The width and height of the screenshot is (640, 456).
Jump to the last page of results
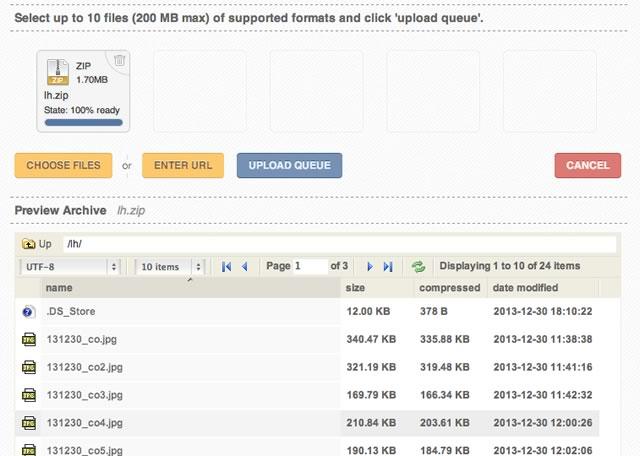pos(388,267)
